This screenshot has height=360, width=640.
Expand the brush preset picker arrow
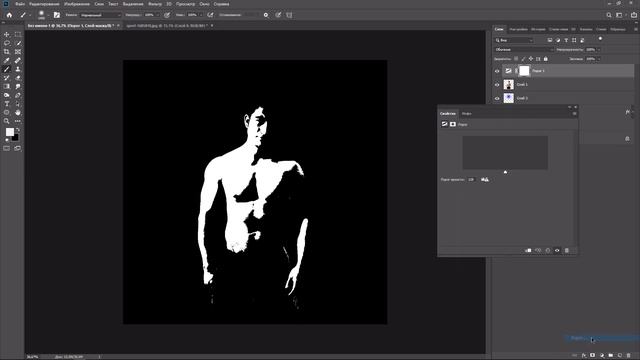(48, 15)
